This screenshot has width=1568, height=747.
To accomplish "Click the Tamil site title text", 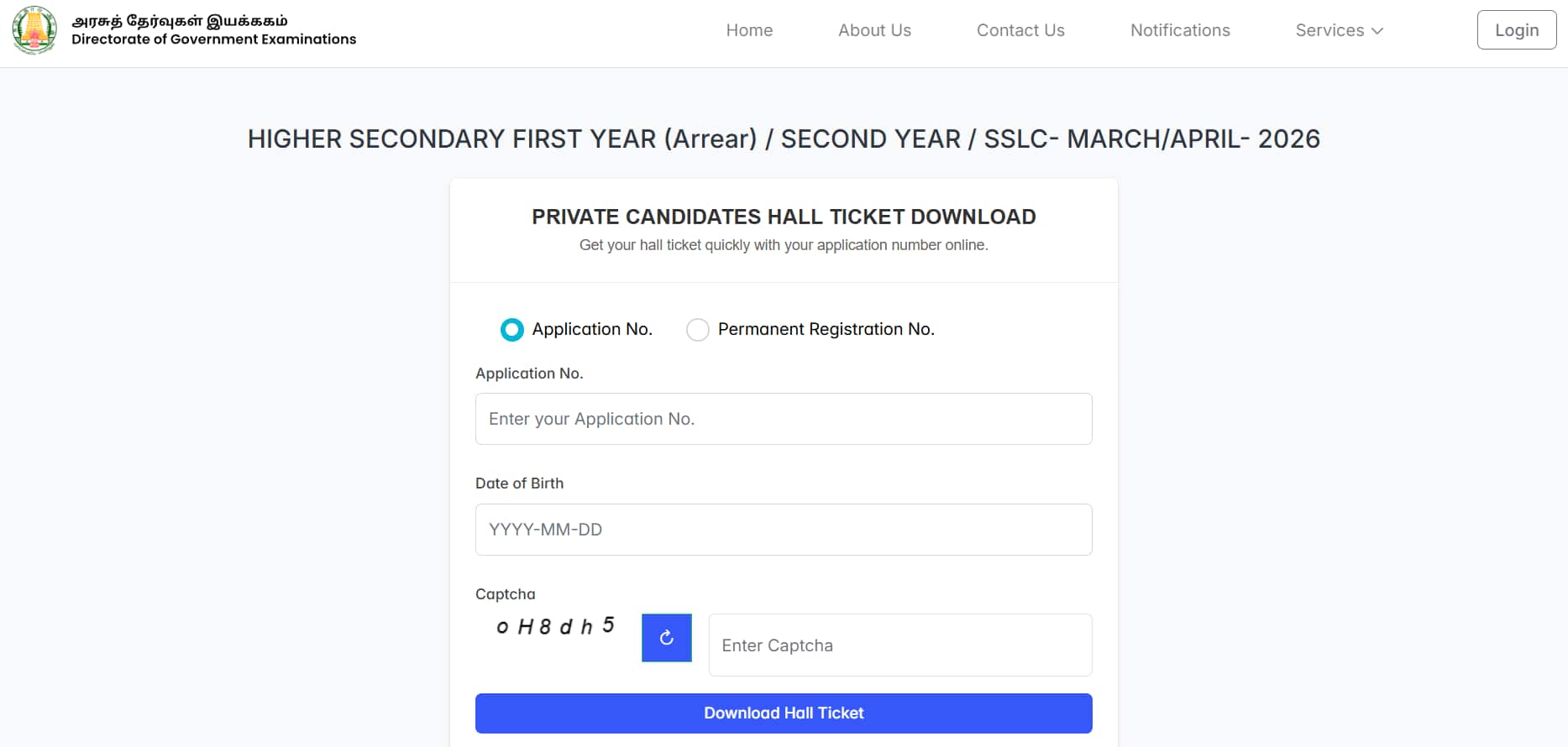I will tap(180, 20).
